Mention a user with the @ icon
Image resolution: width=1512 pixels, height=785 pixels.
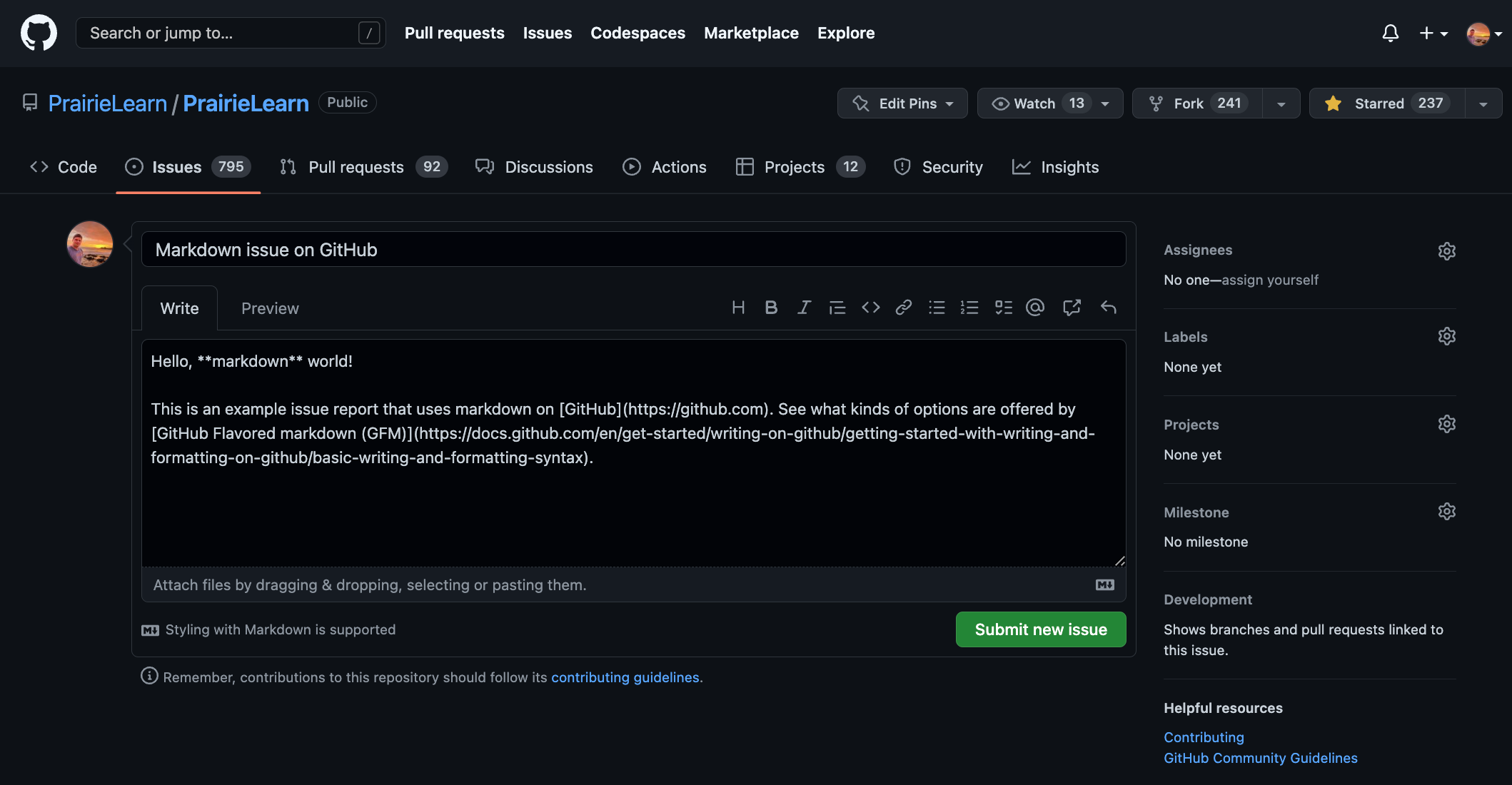click(x=1035, y=308)
